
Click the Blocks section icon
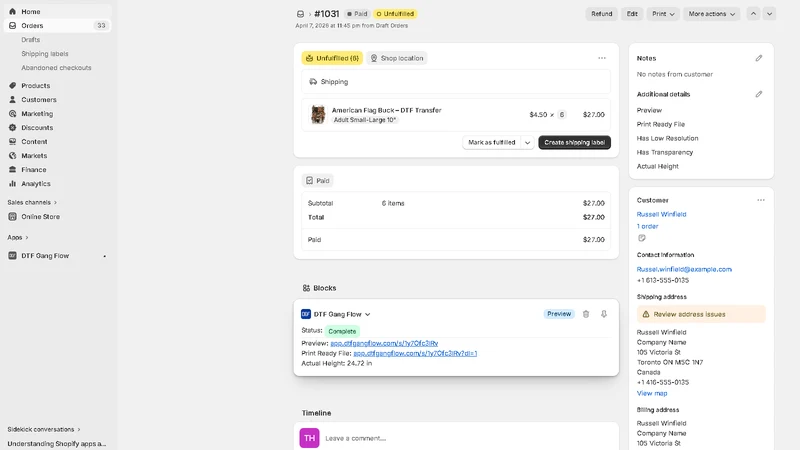[x=306, y=288]
